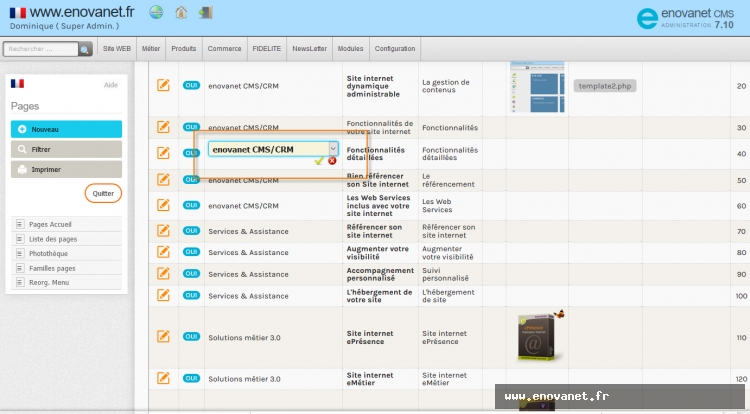Click the French flag beside www.enovanet.fr

click(x=18, y=12)
